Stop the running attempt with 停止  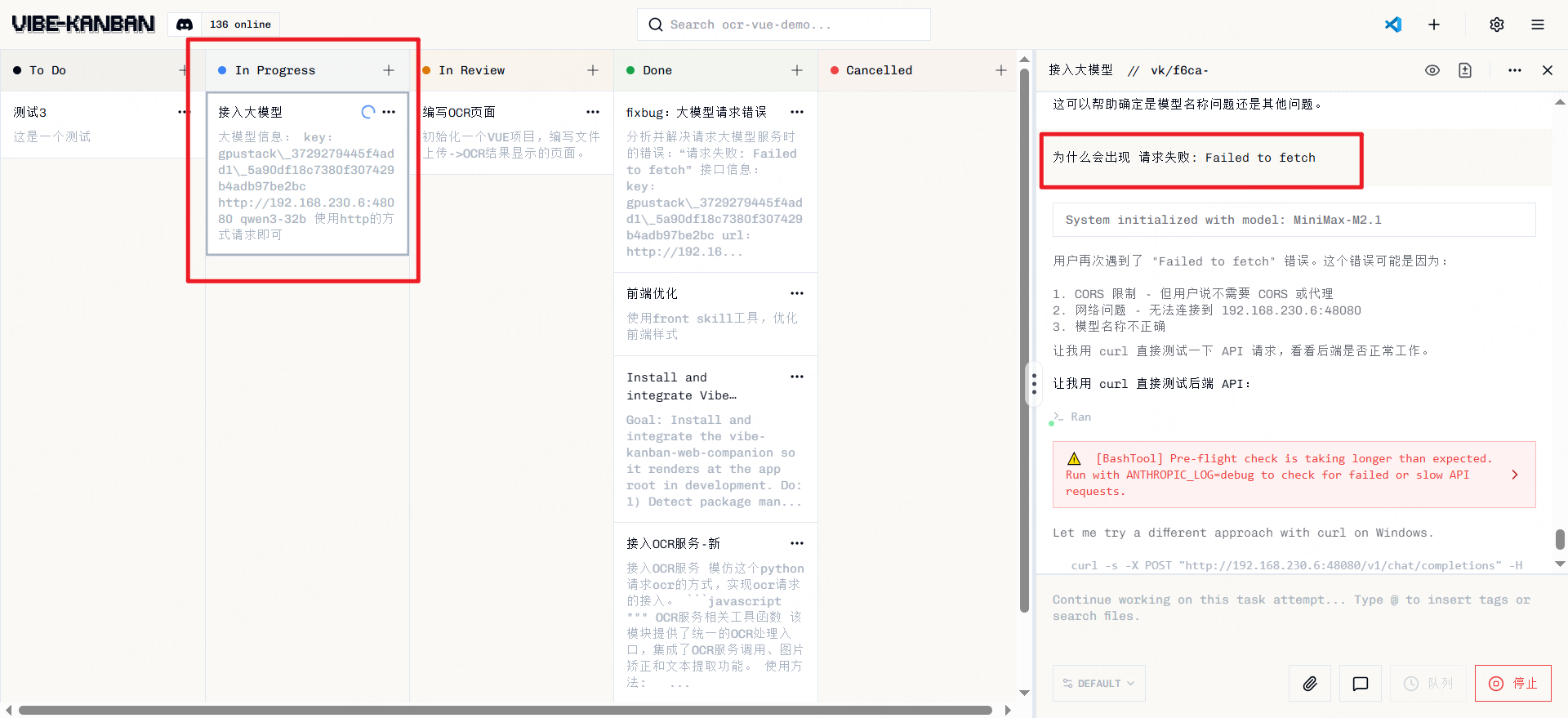point(1513,684)
